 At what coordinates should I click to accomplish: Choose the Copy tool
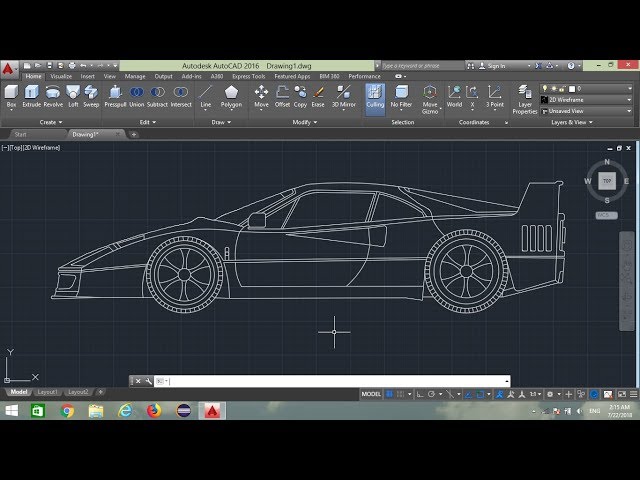click(300, 96)
